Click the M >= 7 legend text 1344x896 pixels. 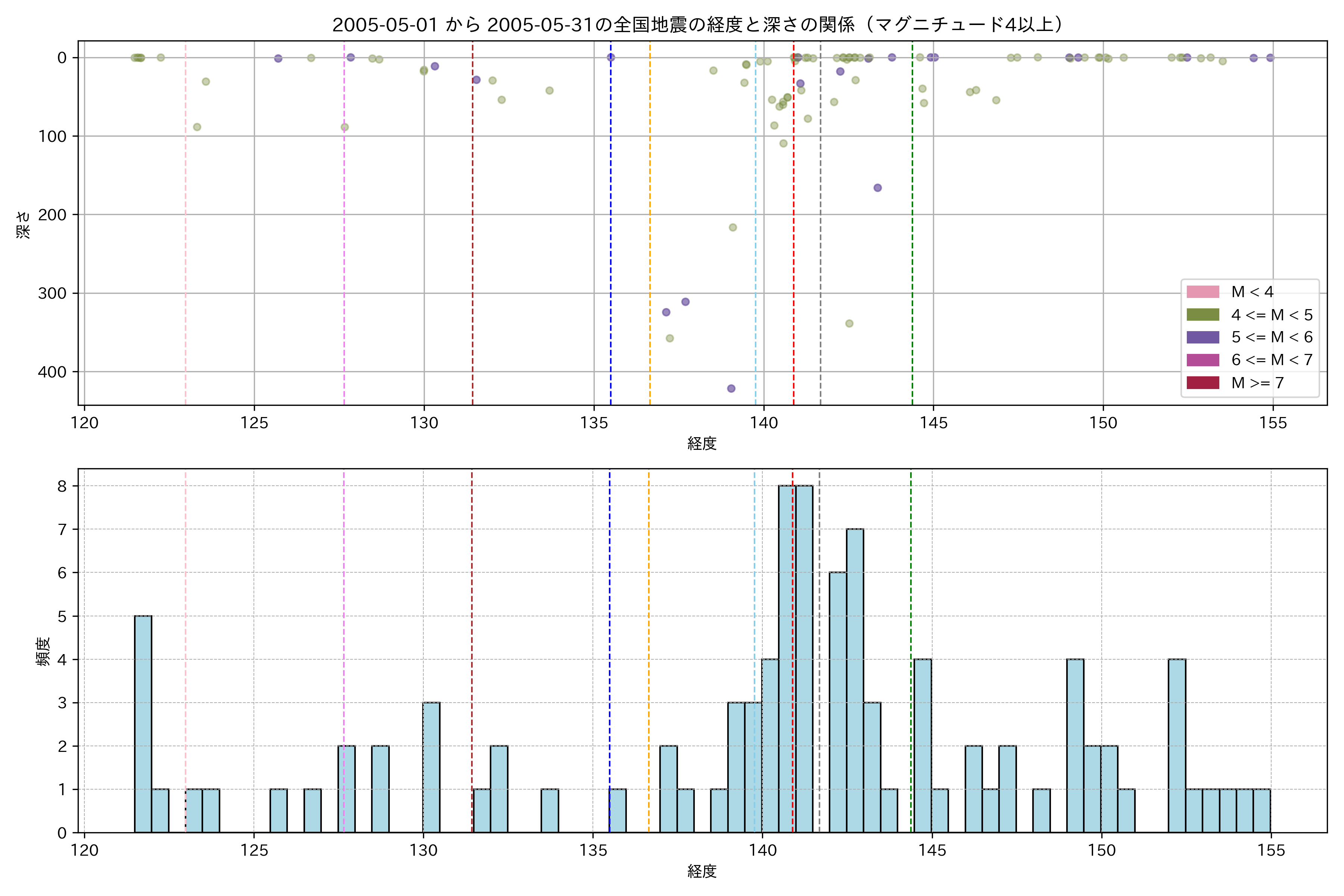(x=1258, y=383)
